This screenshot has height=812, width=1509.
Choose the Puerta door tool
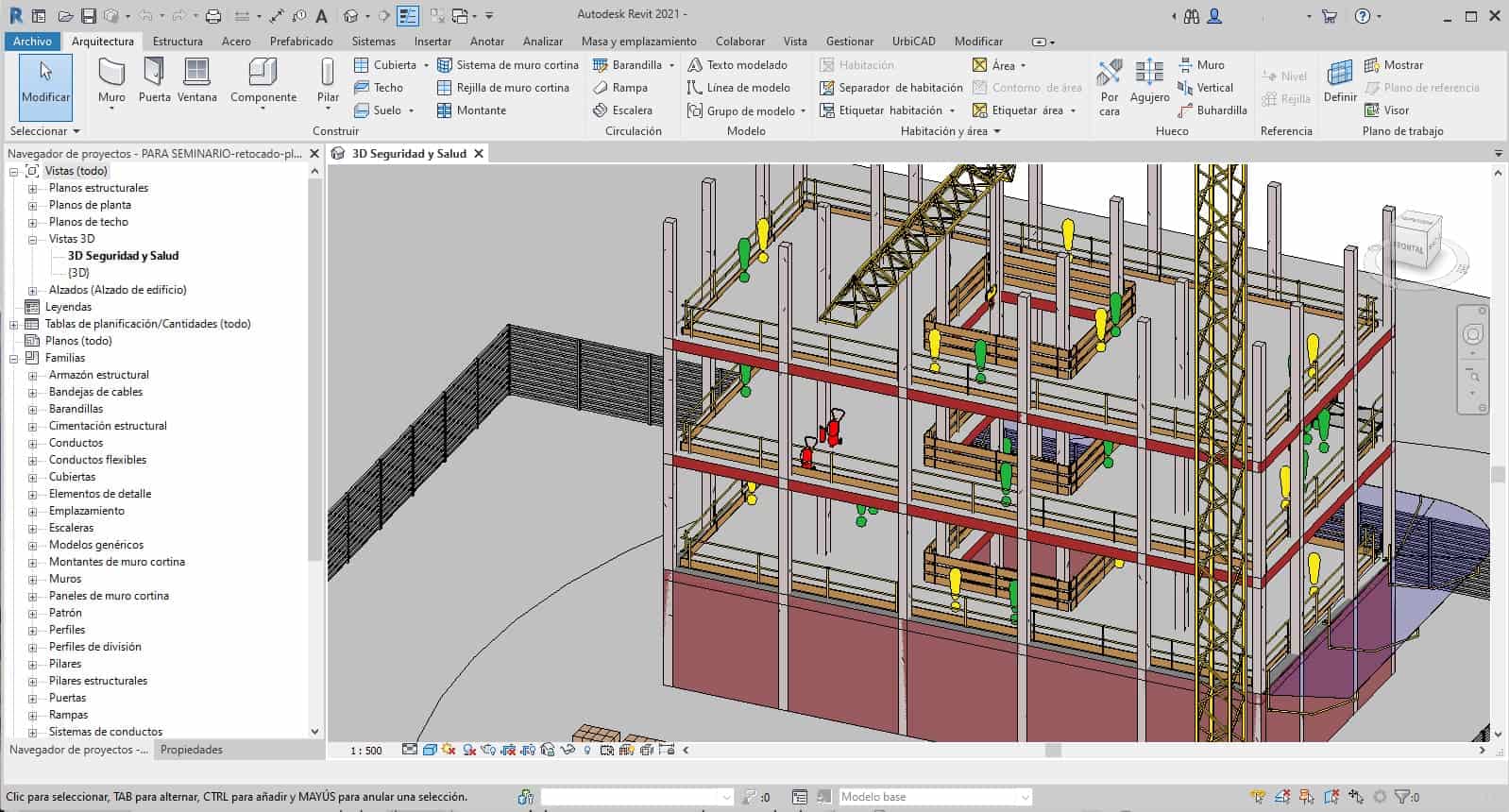pyautogui.click(x=155, y=81)
